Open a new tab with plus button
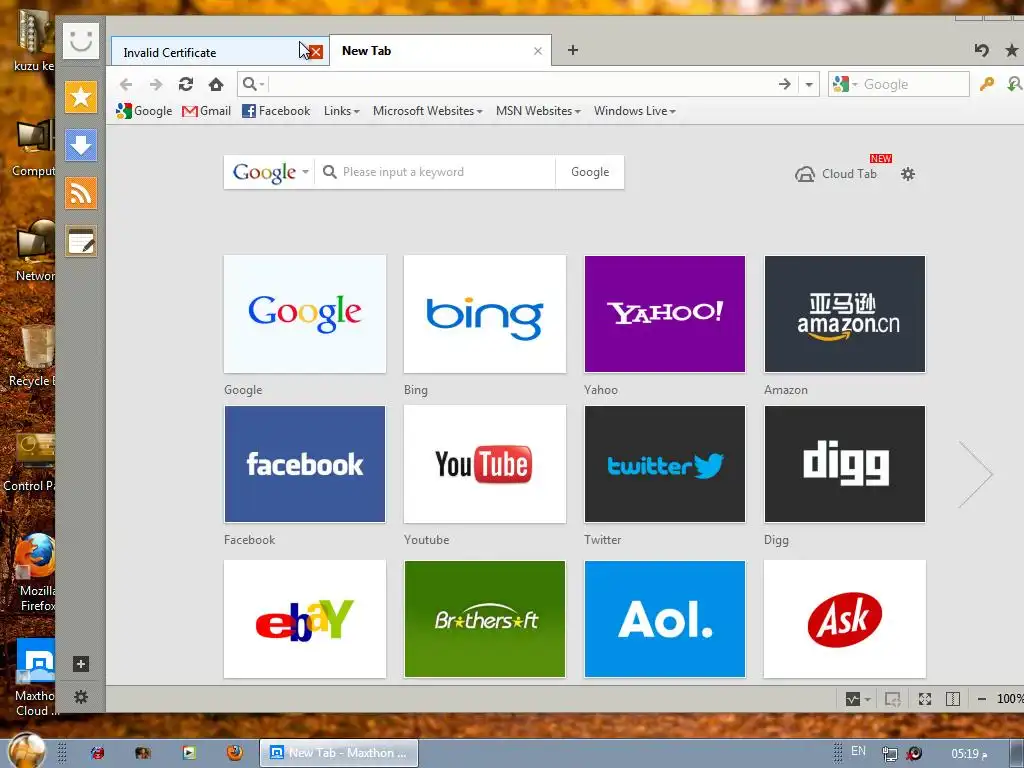Image resolution: width=1024 pixels, height=768 pixels. click(573, 50)
